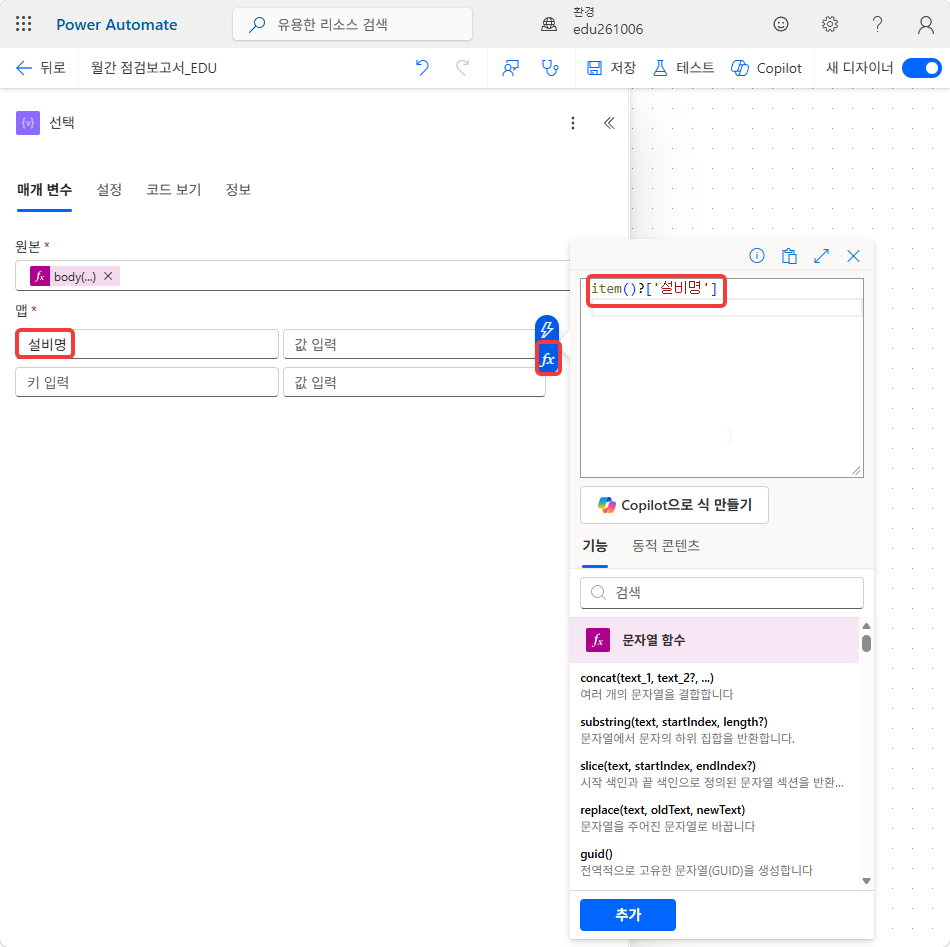Choose the concat(text_1, text_2?, ...) function
The width and height of the screenshot is (950, 947).
coord(715,685)
